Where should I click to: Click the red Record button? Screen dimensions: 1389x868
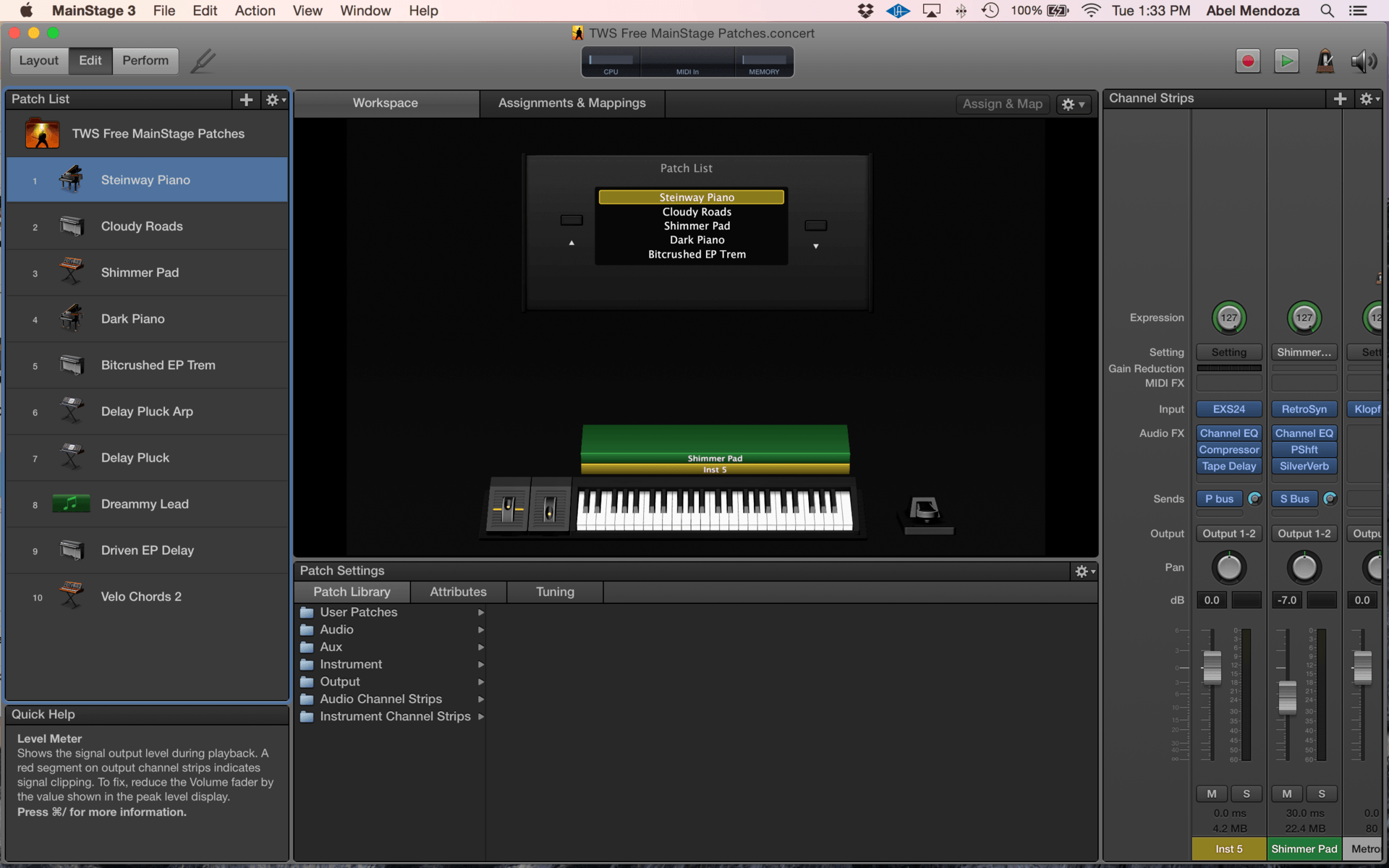1247,61
